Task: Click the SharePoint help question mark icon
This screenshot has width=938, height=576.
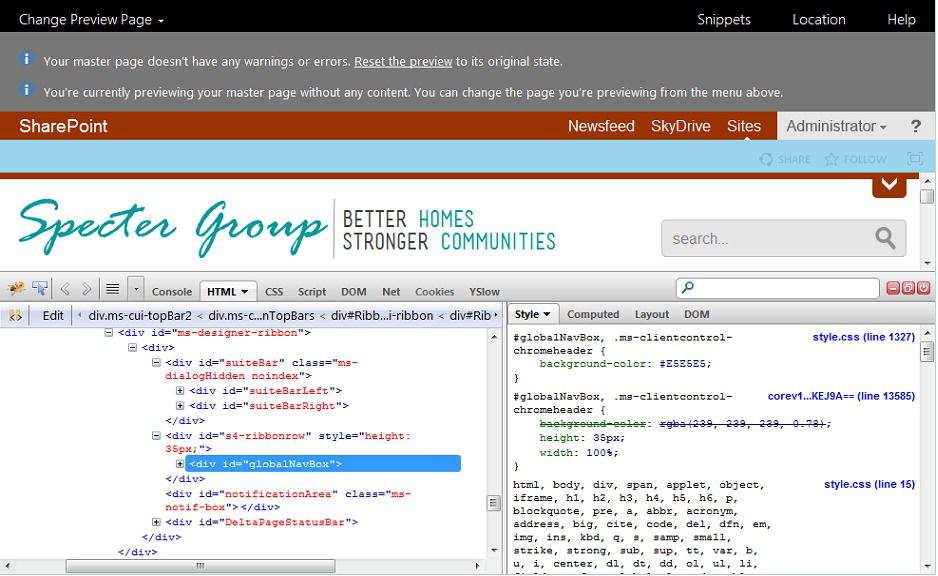Action: [915, 126]
